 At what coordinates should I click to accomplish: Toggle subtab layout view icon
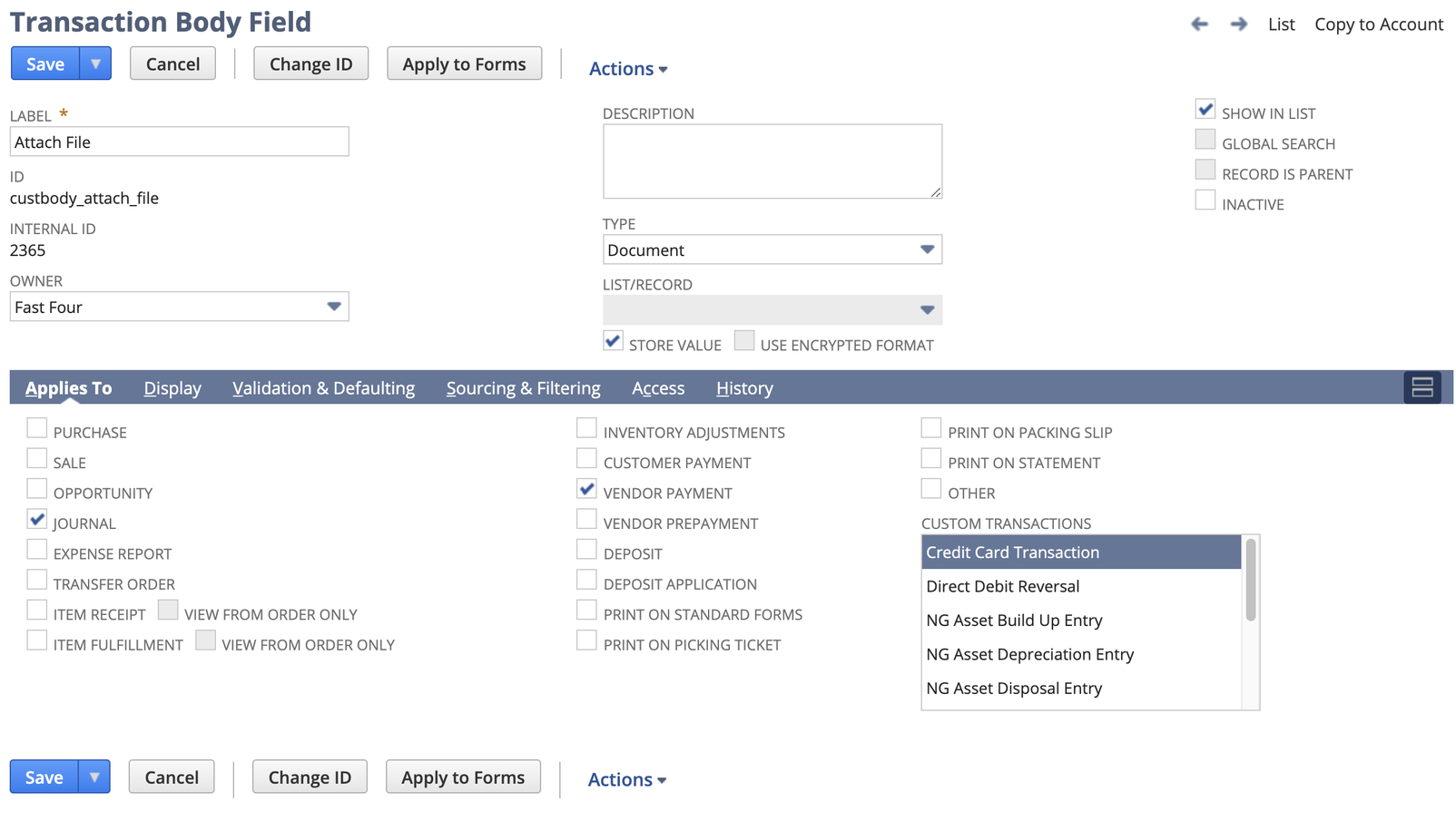(1422, 387)
